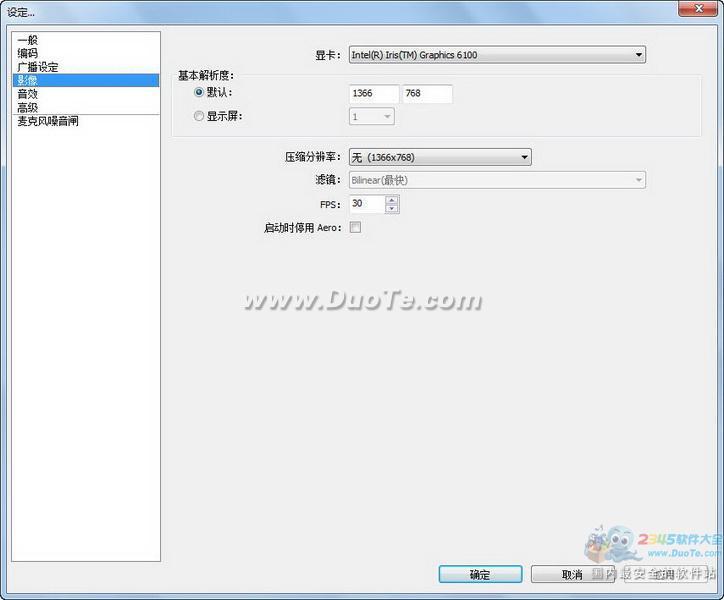This screenshot has height=600, width=724.
Task: Open the 滤镜 Bilinear filter dropdown
Action: coord(497,180)
